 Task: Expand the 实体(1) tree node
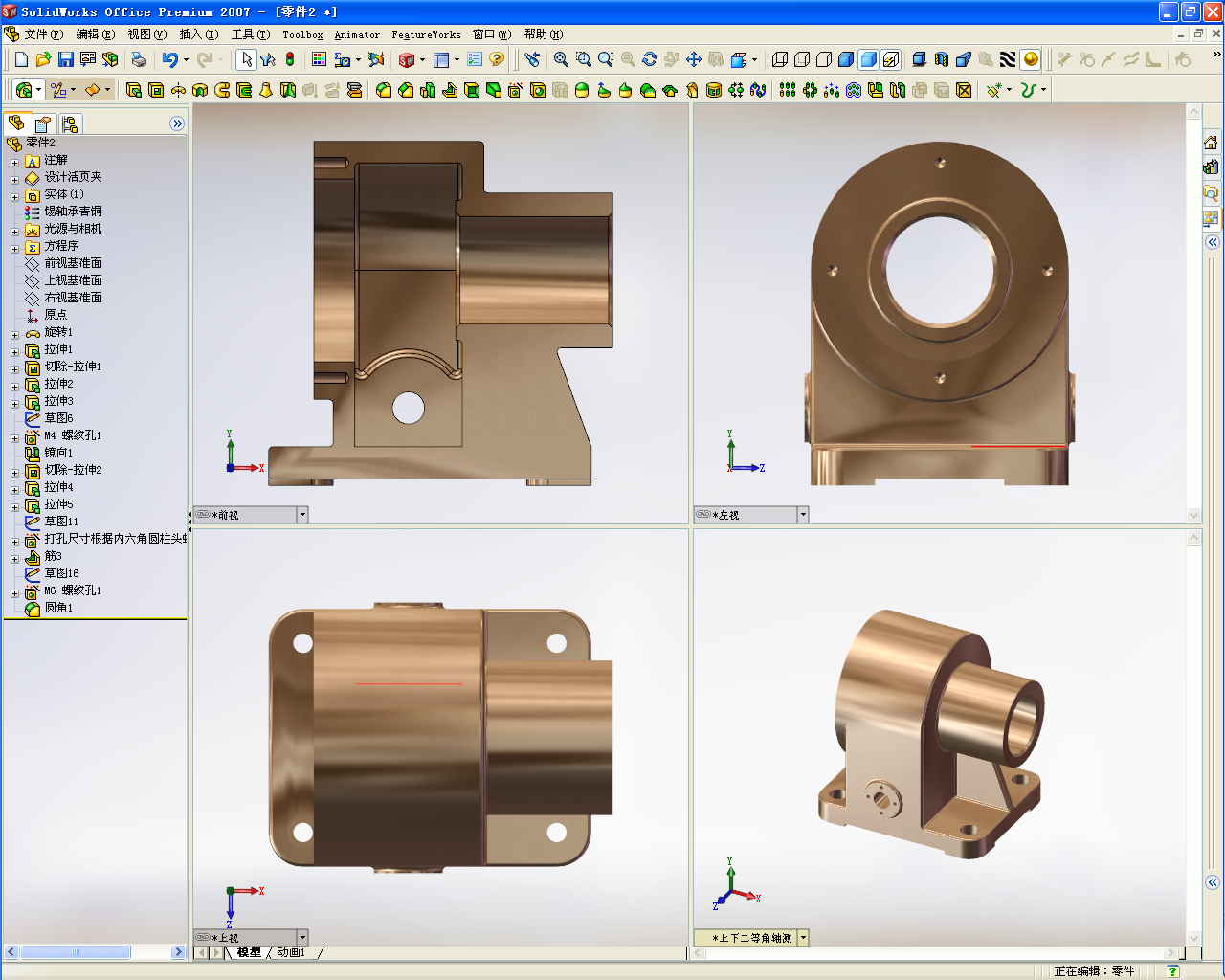click(14, 196)
